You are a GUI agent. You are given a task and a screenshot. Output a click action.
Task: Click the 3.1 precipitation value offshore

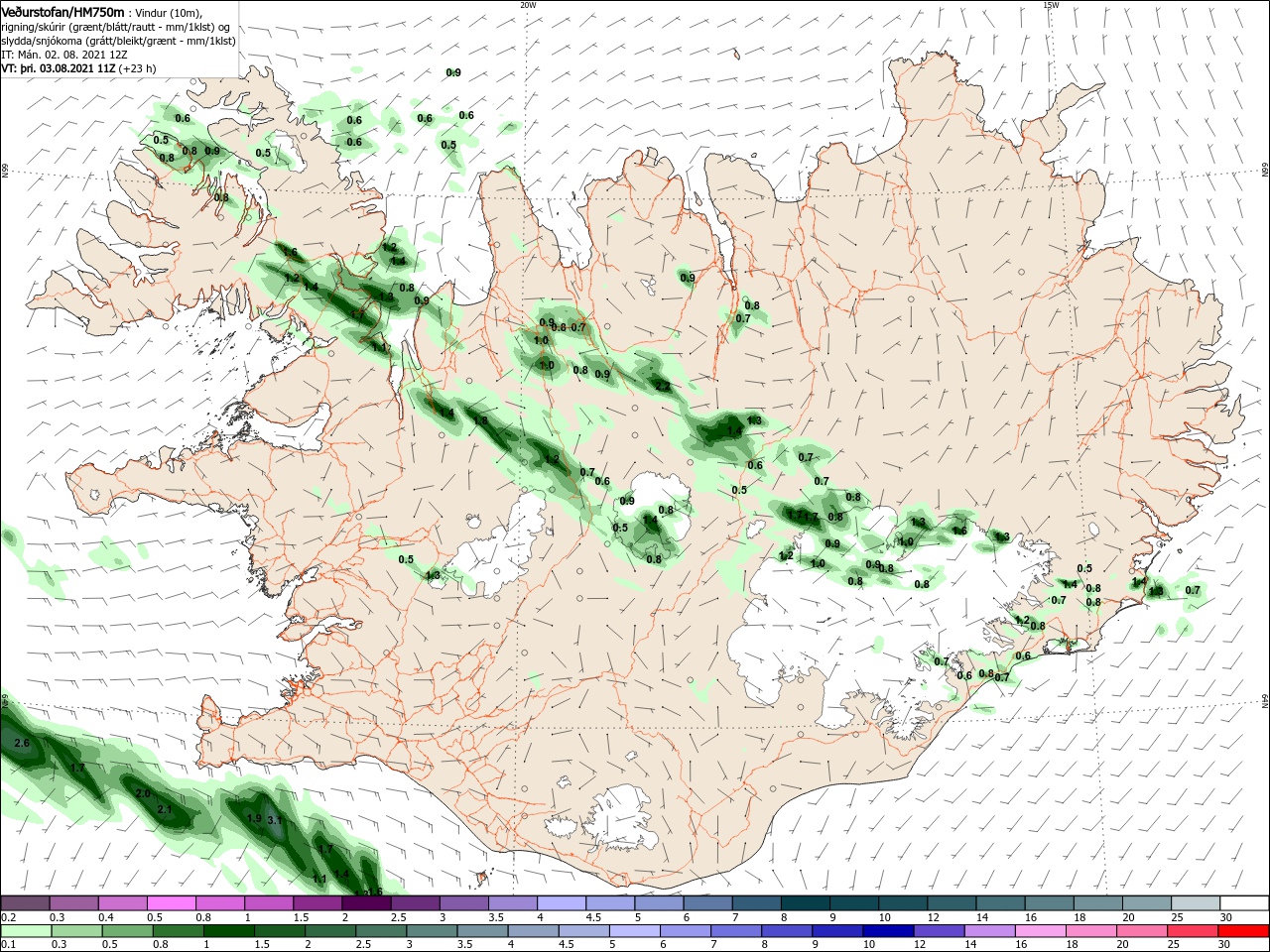click(x=275, y=820)
